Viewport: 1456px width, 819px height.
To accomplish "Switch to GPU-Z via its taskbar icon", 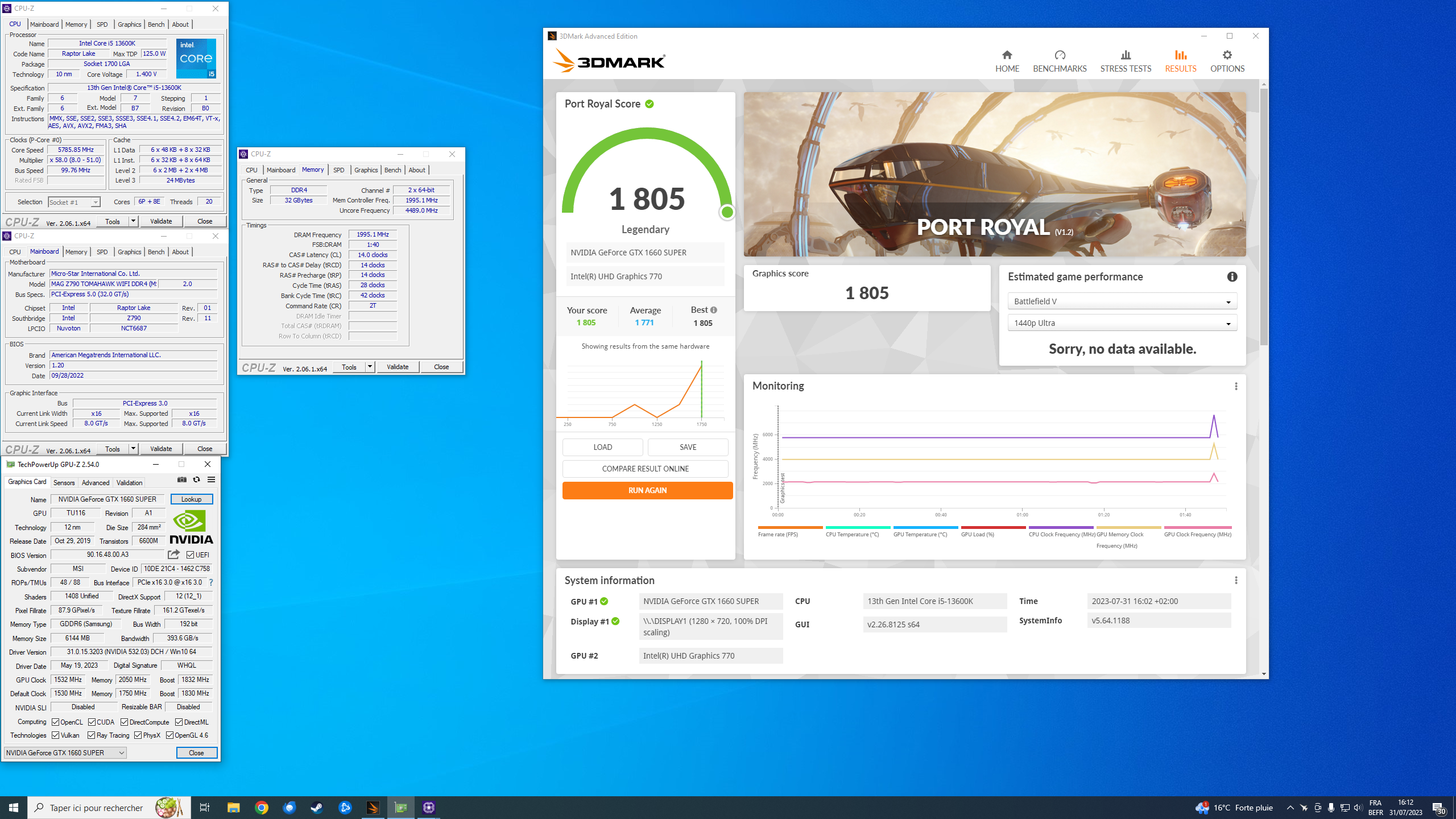I will click(x=401, y=808).
